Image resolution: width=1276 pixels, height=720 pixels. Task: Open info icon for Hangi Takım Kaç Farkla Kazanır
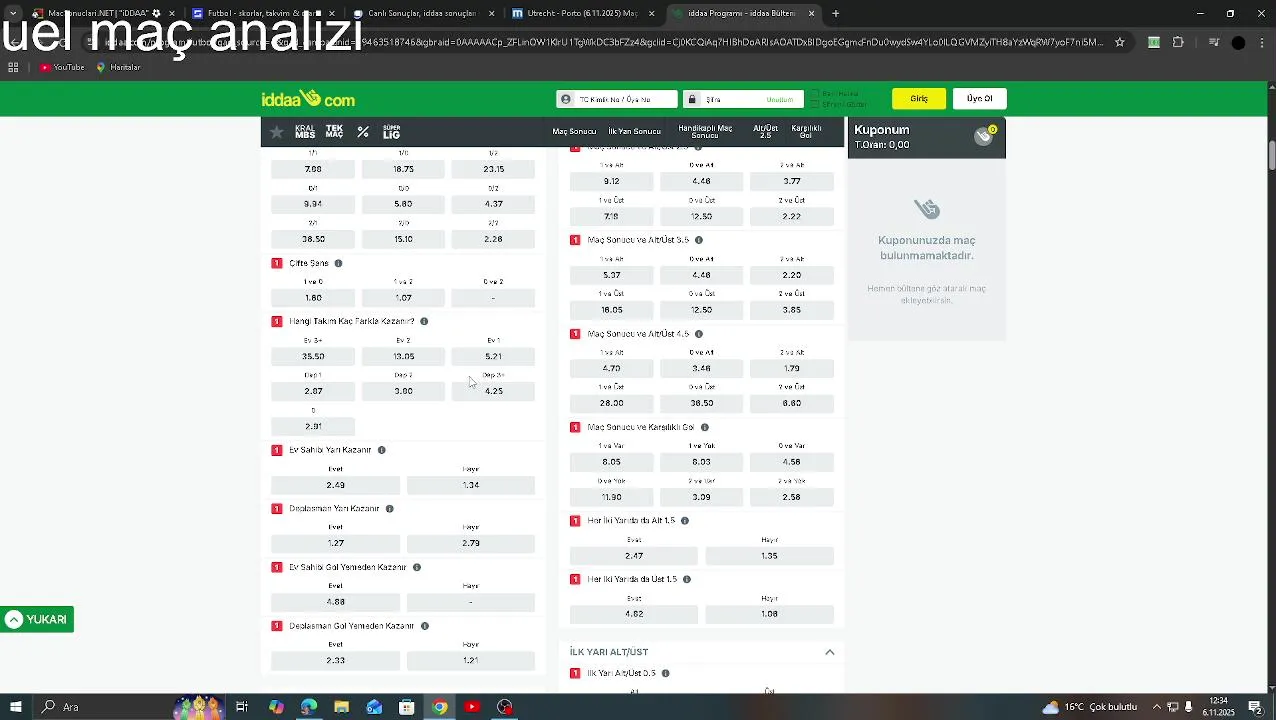click(424, 321)
